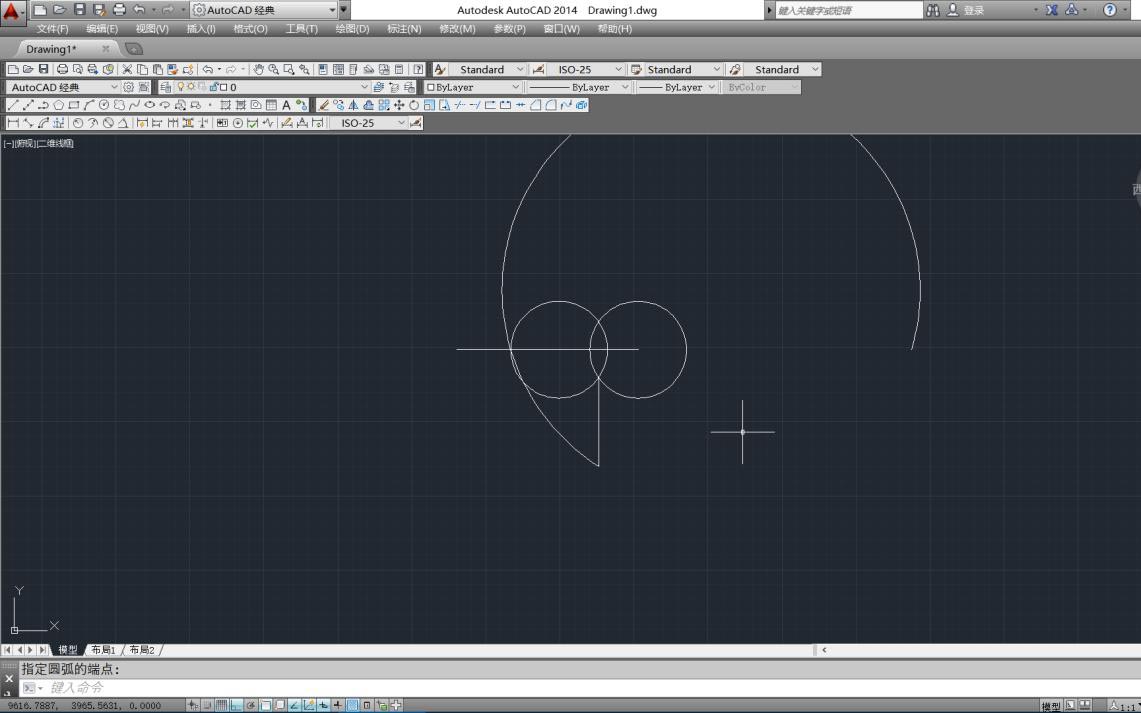Viewport: 1141px width, 713px height.
Task: Click the Multiline Text (A) tool
Action: (286, 105)
